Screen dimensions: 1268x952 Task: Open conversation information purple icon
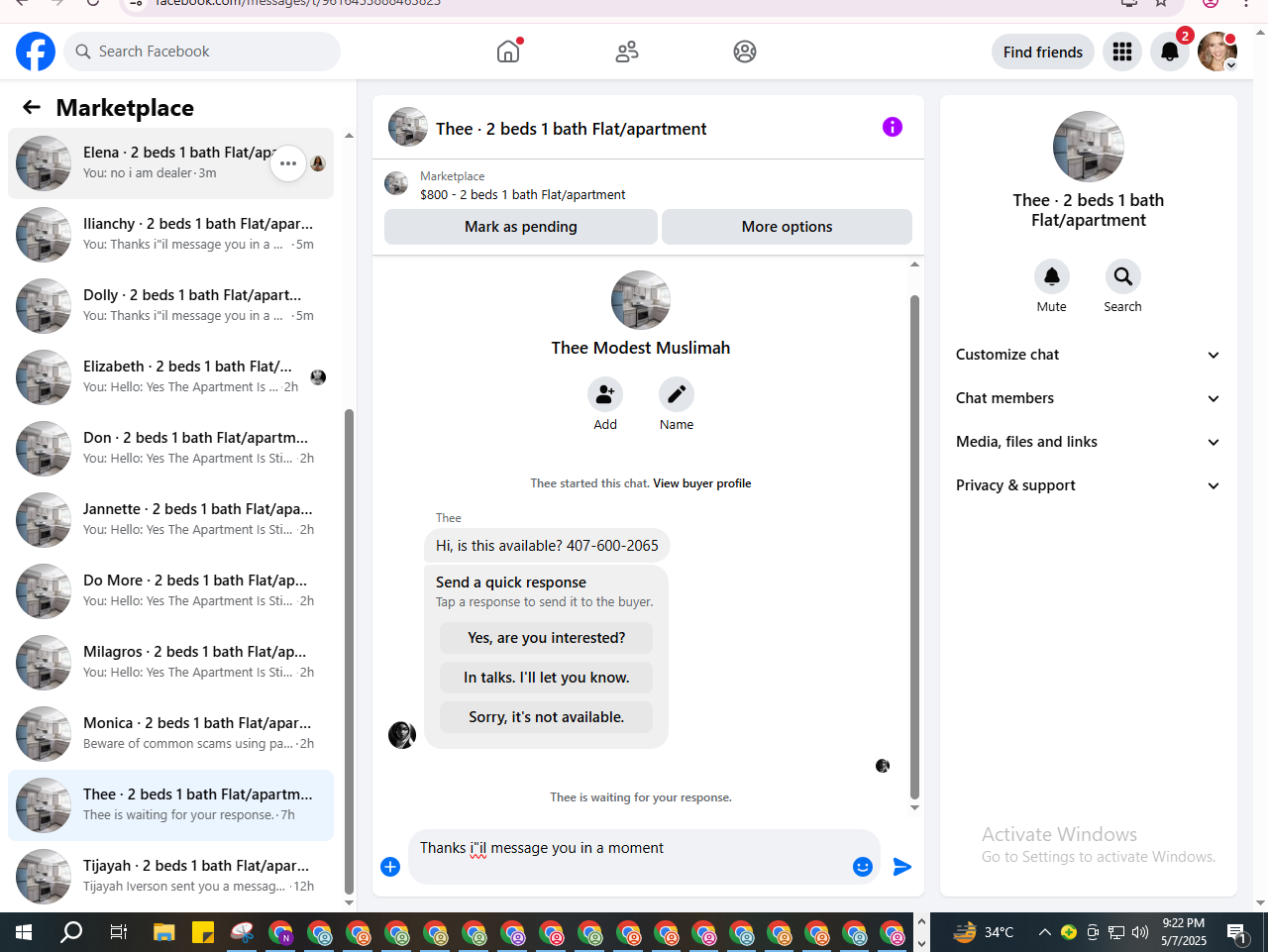(893, 127)
